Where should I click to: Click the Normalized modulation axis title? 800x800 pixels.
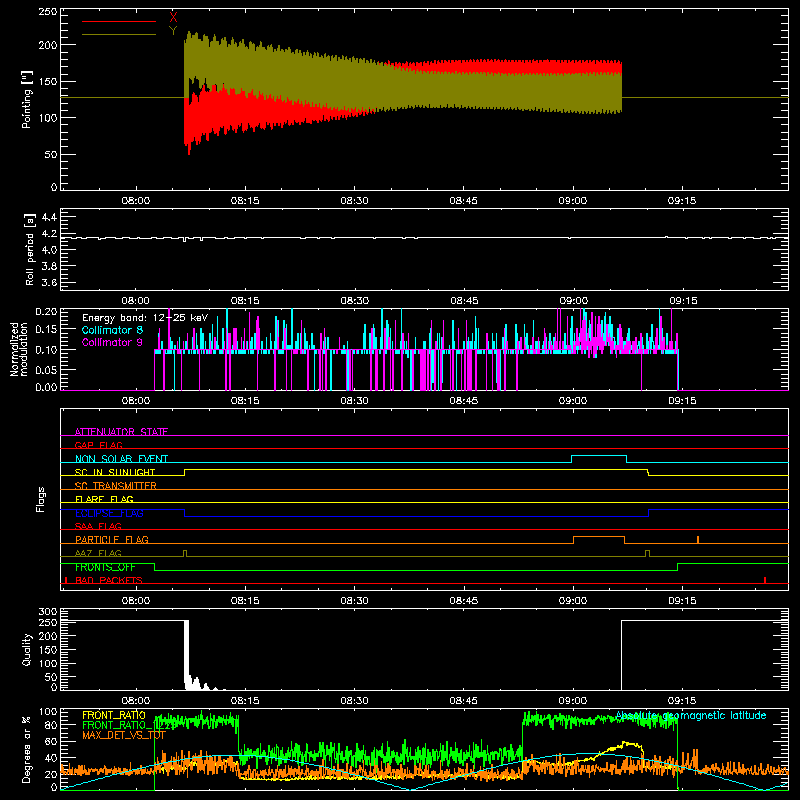pos(18,349)
